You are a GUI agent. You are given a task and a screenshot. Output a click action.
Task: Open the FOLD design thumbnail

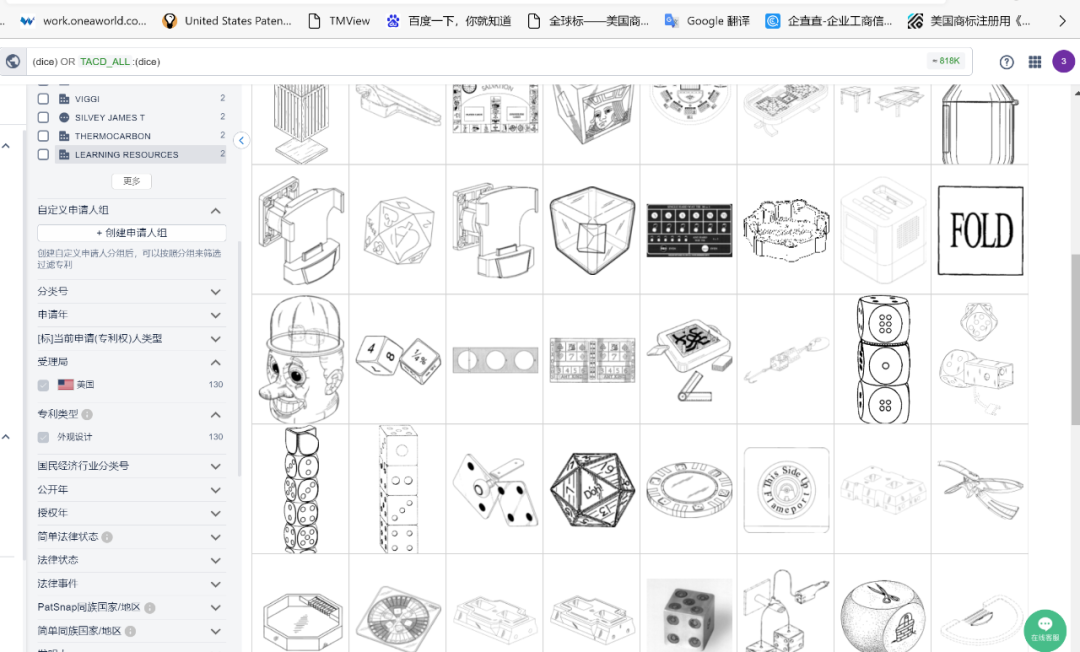point(980,229)
